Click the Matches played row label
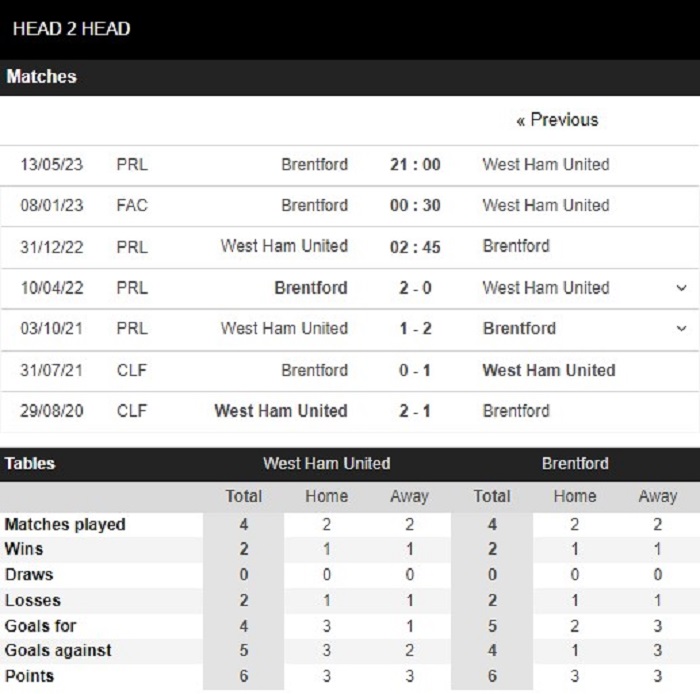Image resolution: width=700 pixels, height=694 pixels. [65, 525]
